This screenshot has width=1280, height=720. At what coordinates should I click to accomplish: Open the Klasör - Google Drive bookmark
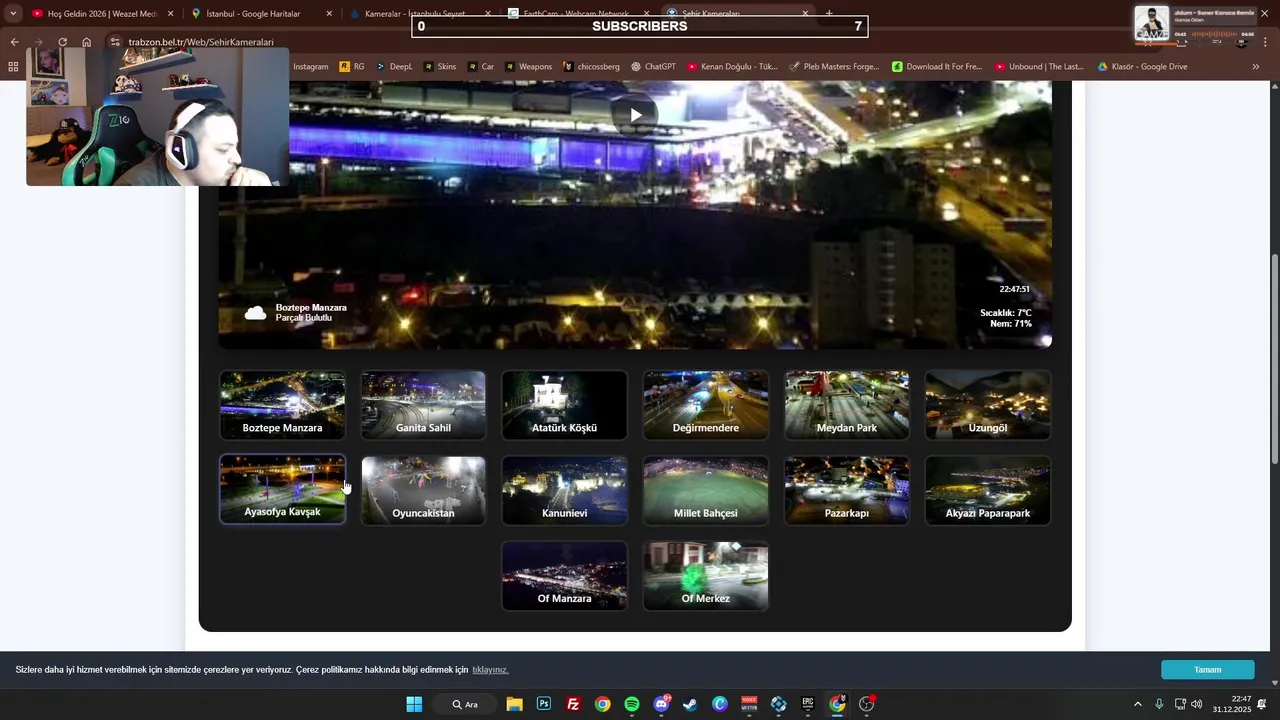[1142, 67]
